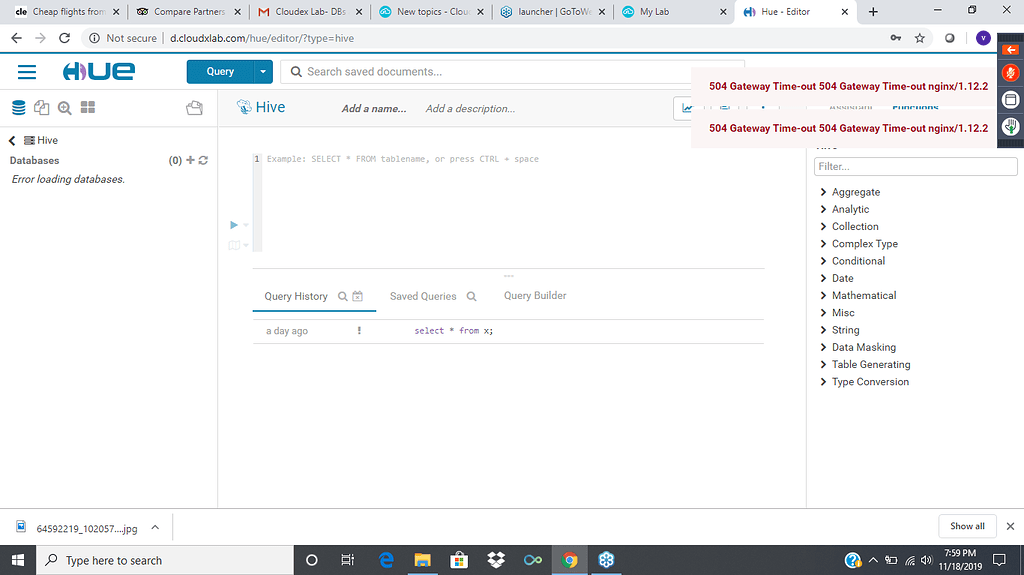This screenshot has height=575, width=1024.
Task: Clear Query History calendar icon
Action: (358, 296)
